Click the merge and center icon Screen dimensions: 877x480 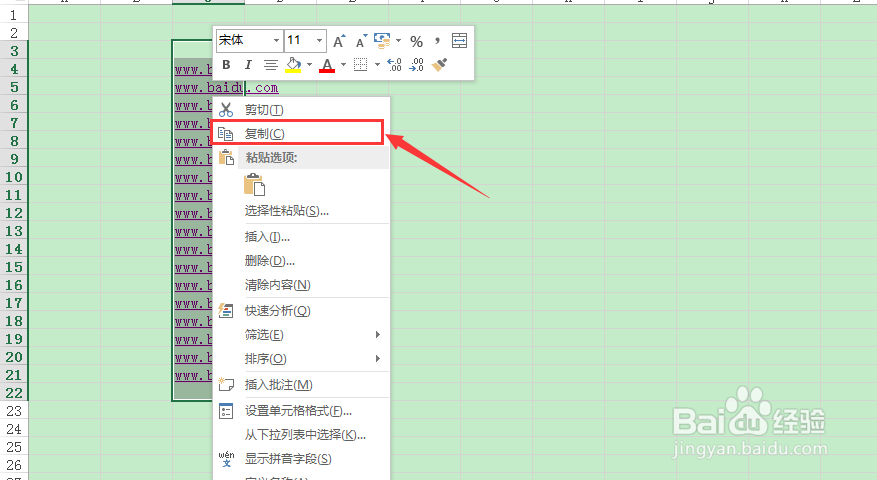(459, 40)
